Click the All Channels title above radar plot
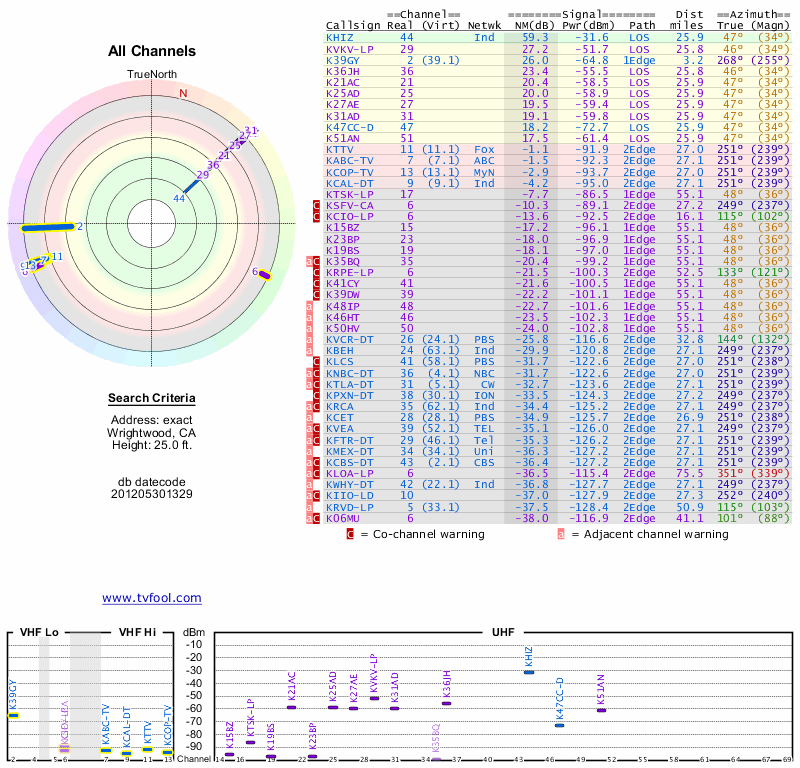Image resolution: width=800 pixels, height=768 pixels. [151, 50]
